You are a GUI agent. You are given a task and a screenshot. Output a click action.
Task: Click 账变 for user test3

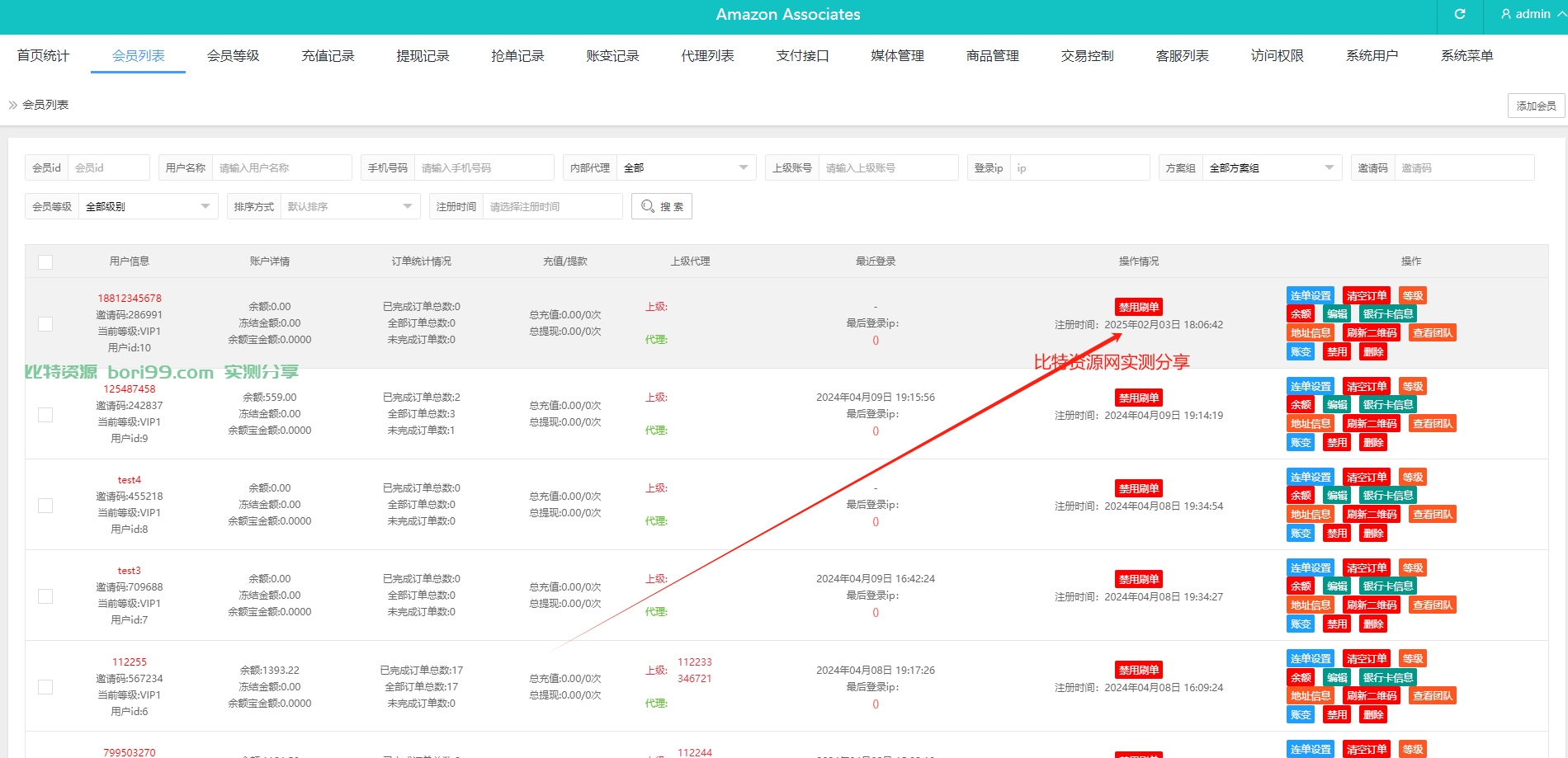coord(1301,624)
